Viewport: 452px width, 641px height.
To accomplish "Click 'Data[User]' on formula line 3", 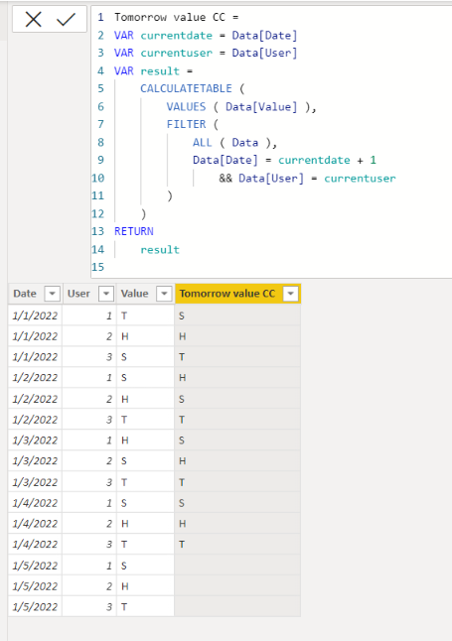I will (264, 53).
